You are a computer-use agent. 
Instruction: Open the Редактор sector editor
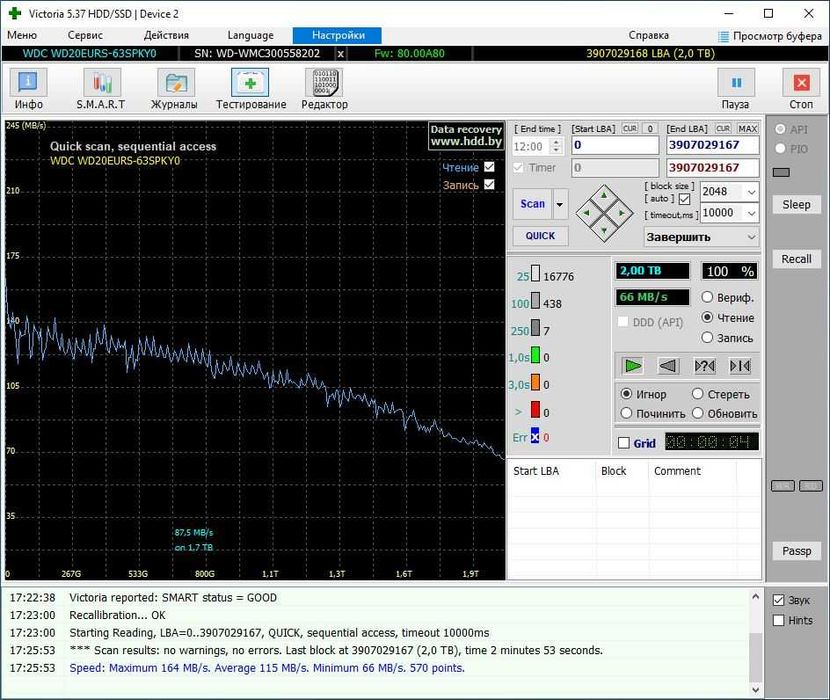[x=324, y=89]
